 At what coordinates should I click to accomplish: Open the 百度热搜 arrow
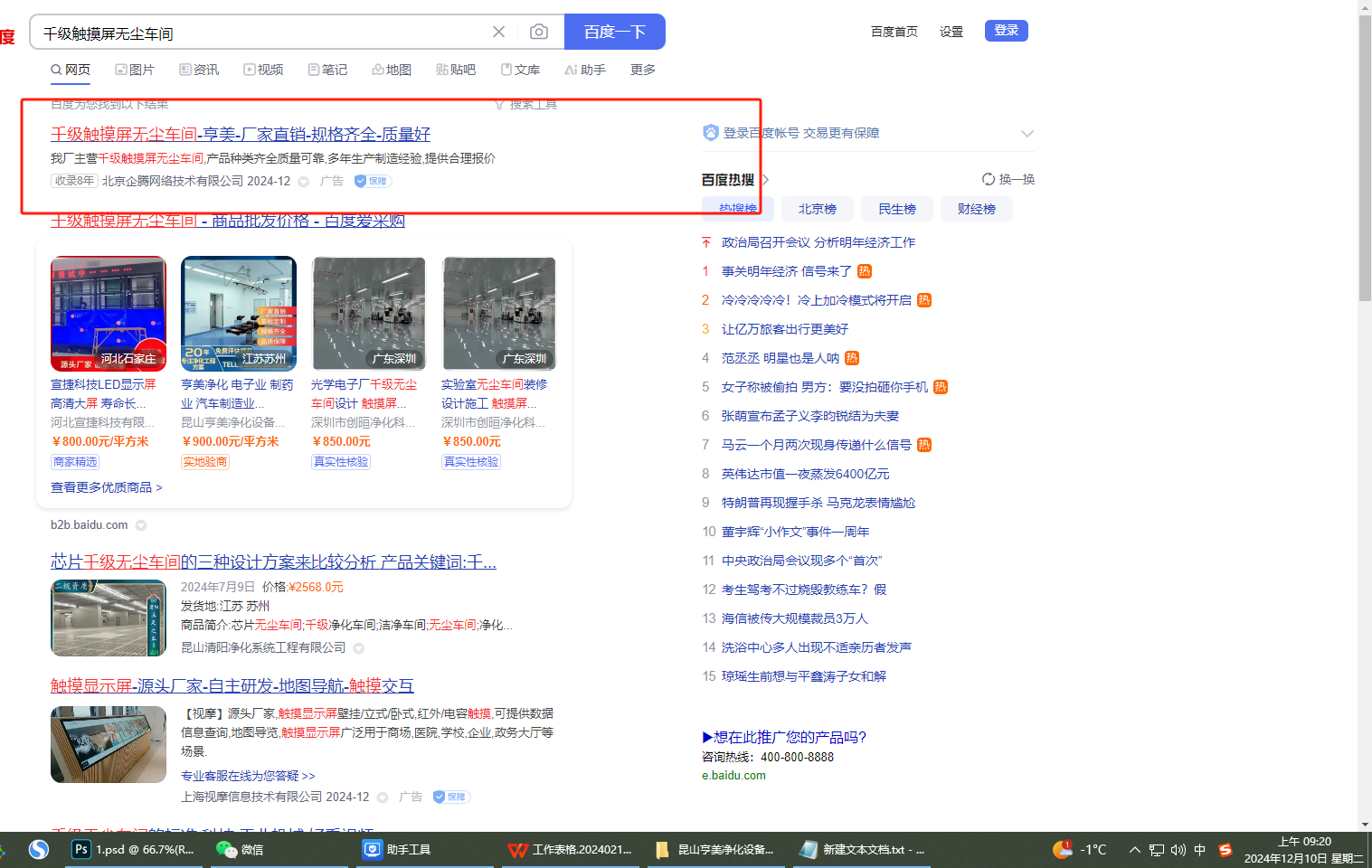[765, 180]
